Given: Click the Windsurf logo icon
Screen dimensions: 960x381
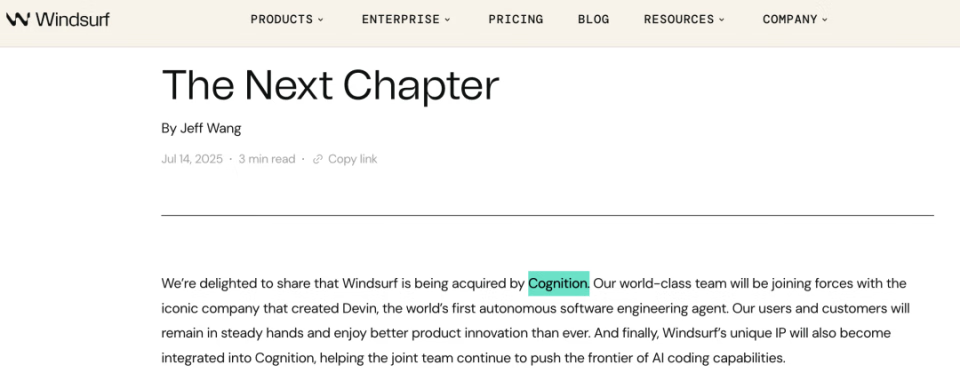Looking at the screenshot, I should point(18,19).
